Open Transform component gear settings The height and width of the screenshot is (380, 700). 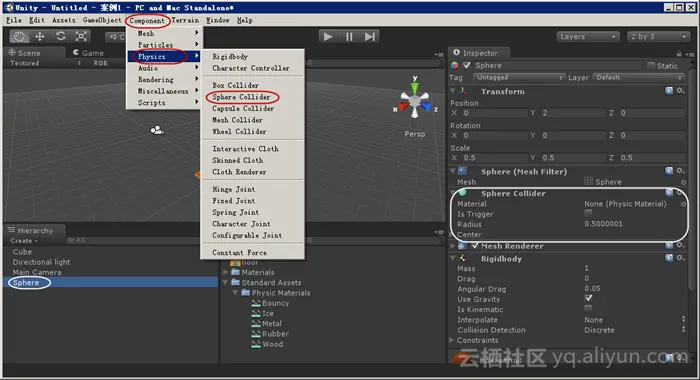[680, 91]
